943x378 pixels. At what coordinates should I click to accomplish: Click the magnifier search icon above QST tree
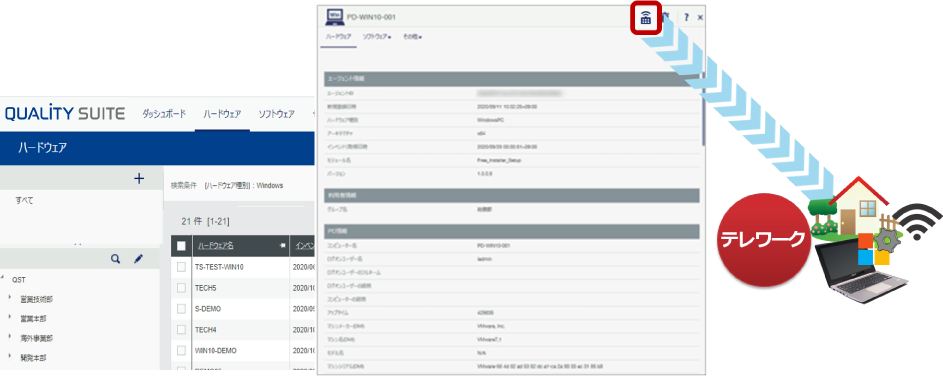tap(115, 259)
